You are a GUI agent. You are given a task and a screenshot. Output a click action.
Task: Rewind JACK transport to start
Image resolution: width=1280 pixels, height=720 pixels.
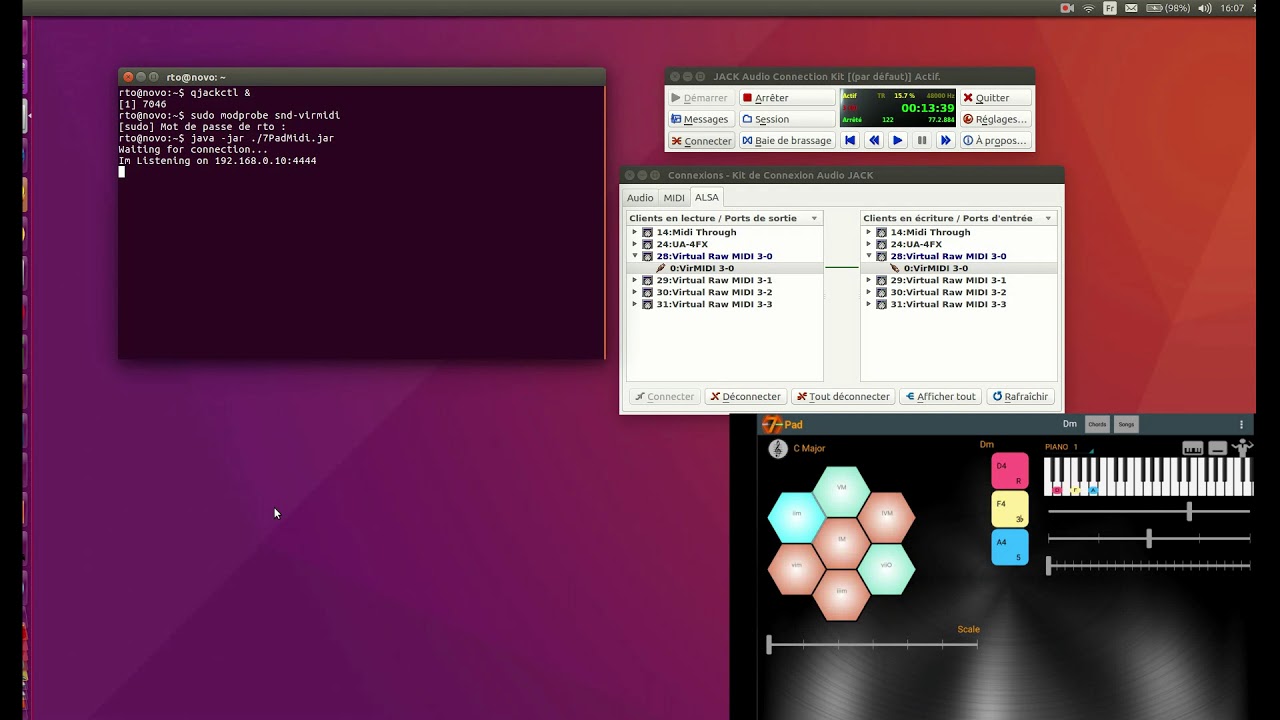point(850,141)
